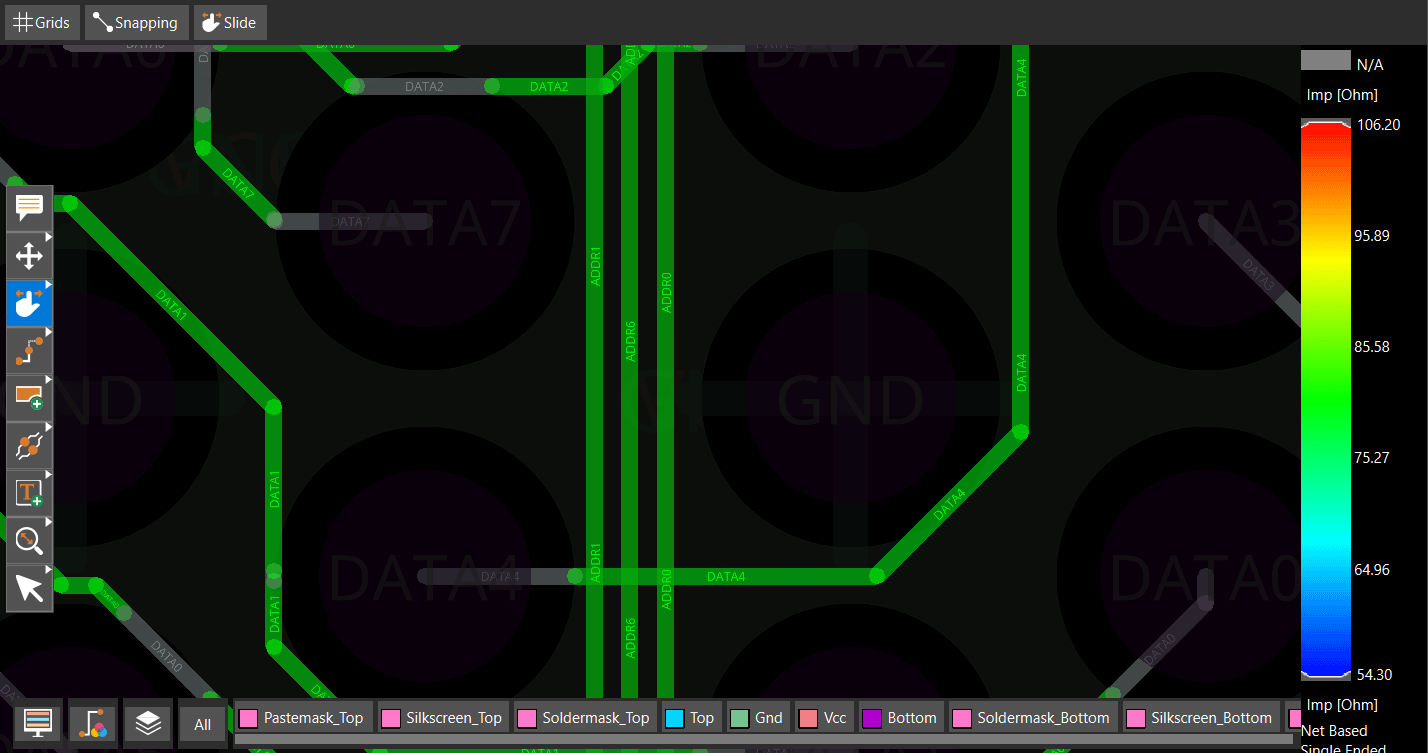This screenshot has height=753, width=1428.
Task: Select the comment annotation tool
Action: [x=29, y=208]
